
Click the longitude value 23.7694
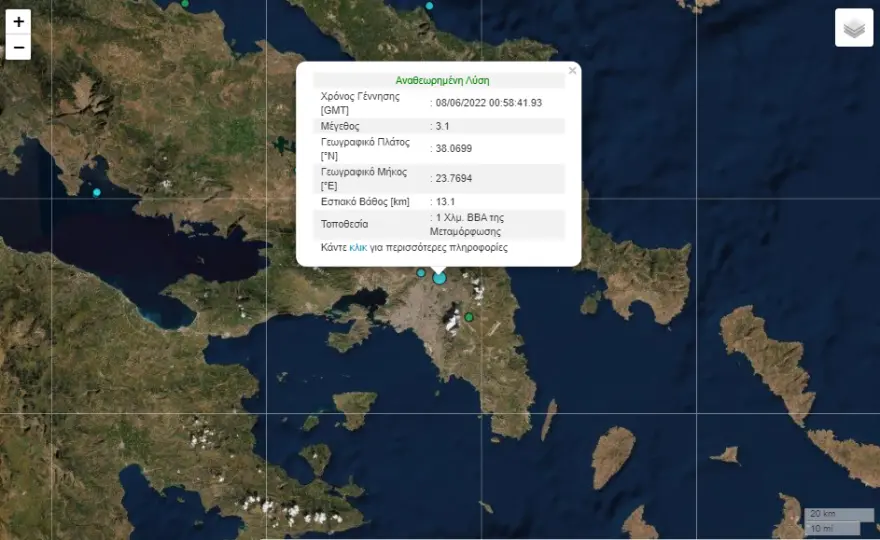pyautogui.click(x=454, y=178)
